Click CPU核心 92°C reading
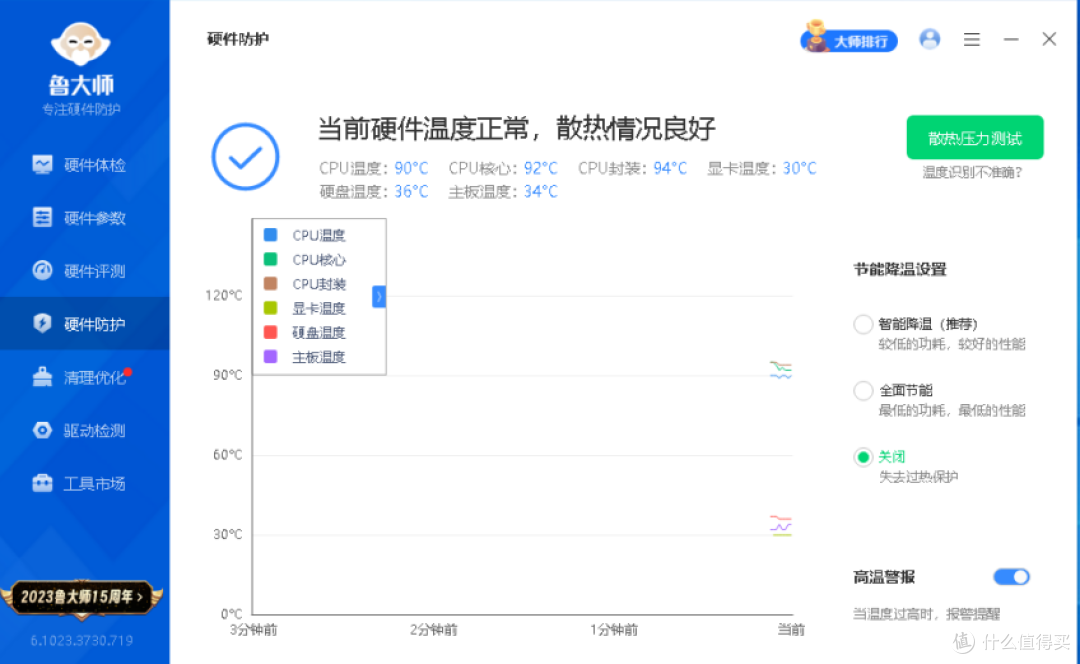The image size is (1080, 664). (x=503, y=168)
